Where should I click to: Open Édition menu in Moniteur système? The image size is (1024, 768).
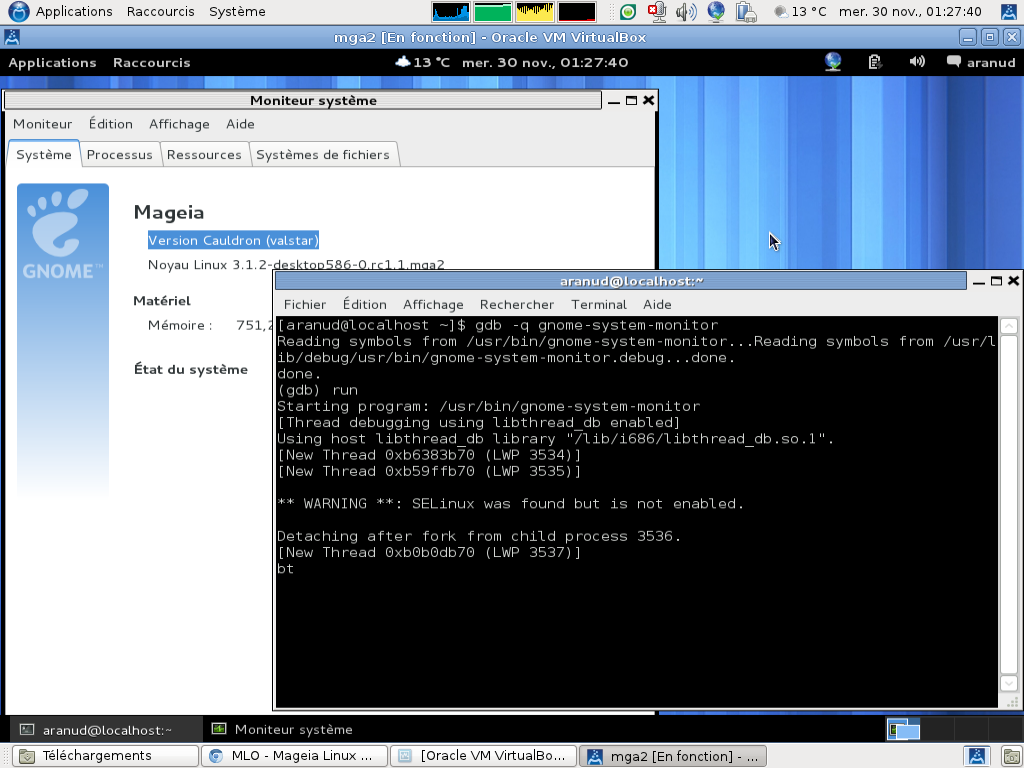click(x=110, y=124)
